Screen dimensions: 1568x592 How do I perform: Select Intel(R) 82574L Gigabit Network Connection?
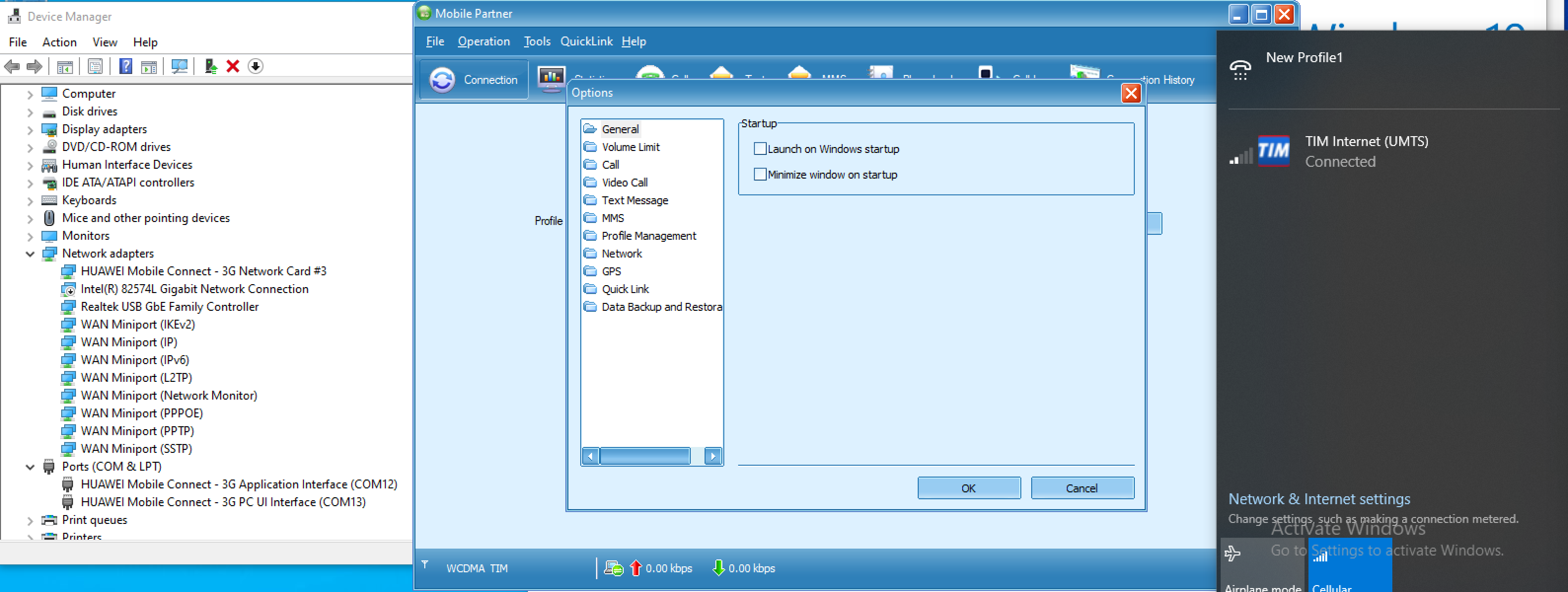click(194, 289)
